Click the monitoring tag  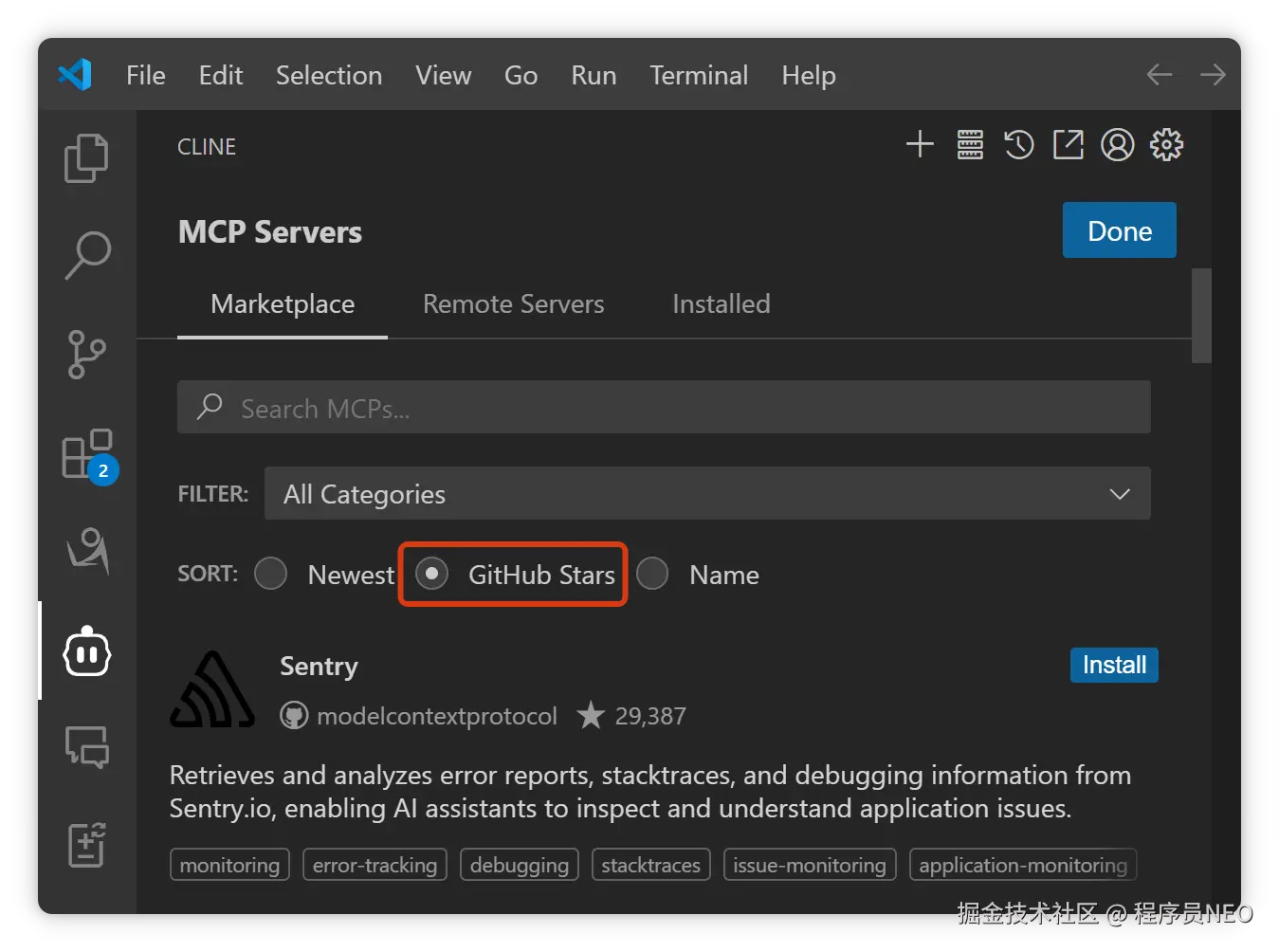[x=229, y=865]
